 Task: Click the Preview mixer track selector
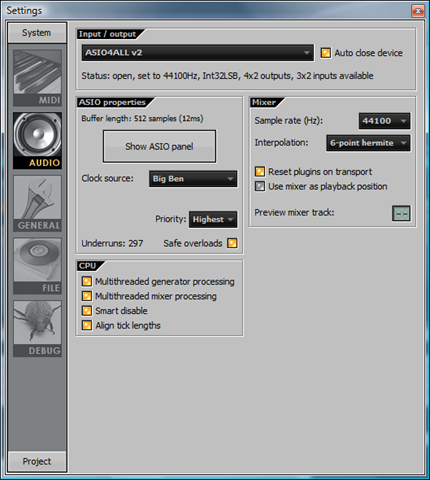point(401,213)
